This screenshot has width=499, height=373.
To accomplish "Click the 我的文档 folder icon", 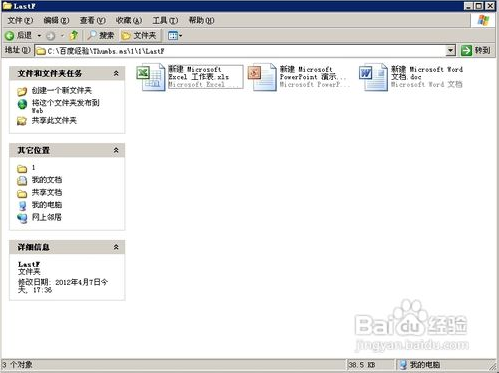I will tap(22, 181).
